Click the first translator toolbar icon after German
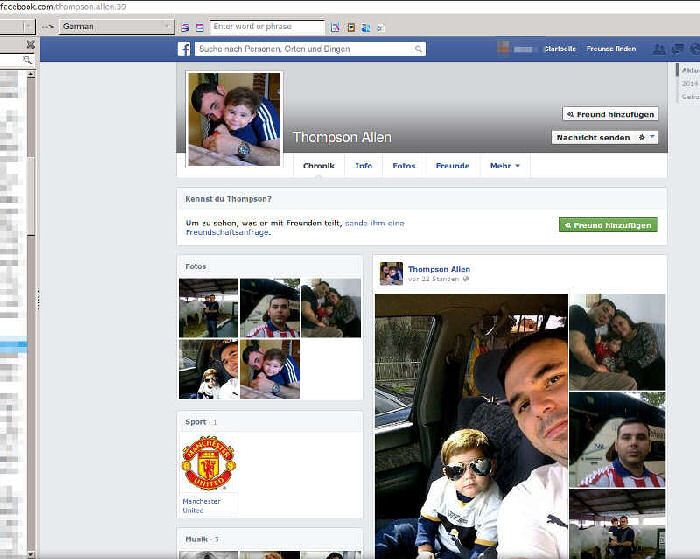Image resolution: width=700 pixels, height=559 pixels. click(185, 28)
